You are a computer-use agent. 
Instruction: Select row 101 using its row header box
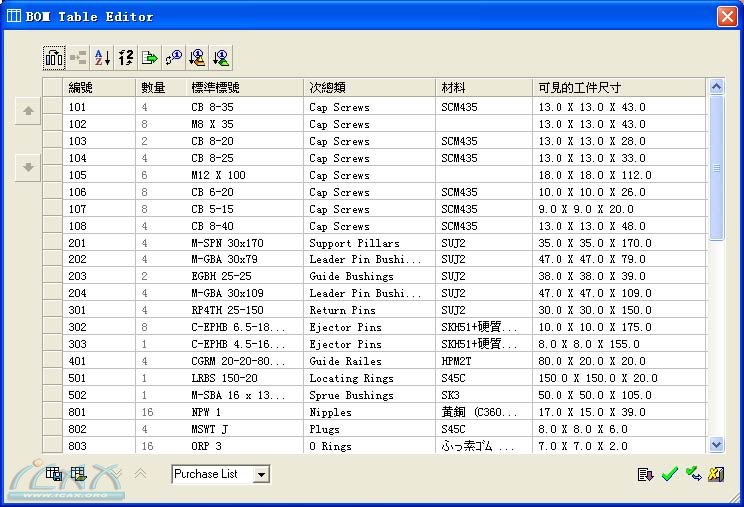click(53, 107)
